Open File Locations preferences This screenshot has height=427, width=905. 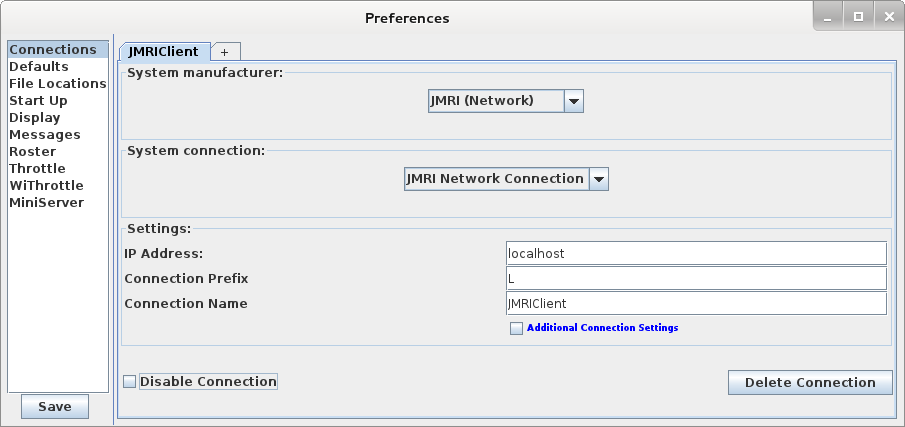[x=58, y=84]
